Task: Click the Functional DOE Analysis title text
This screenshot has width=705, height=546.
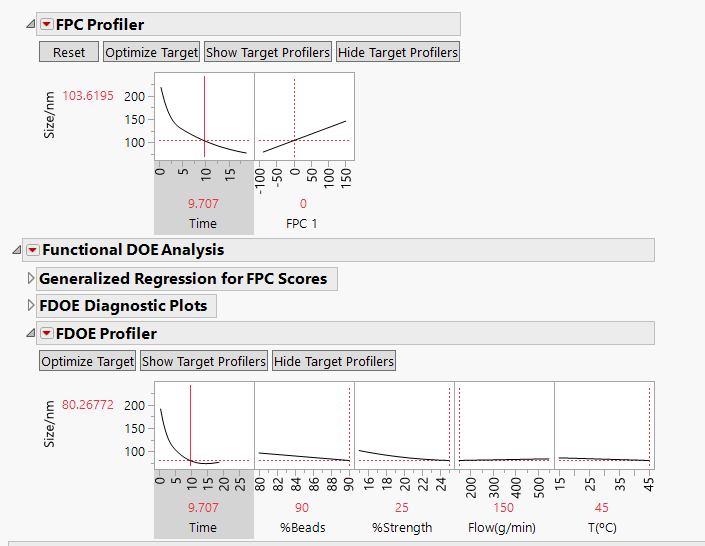Action: pyautogui.click(x=133, y=250)
